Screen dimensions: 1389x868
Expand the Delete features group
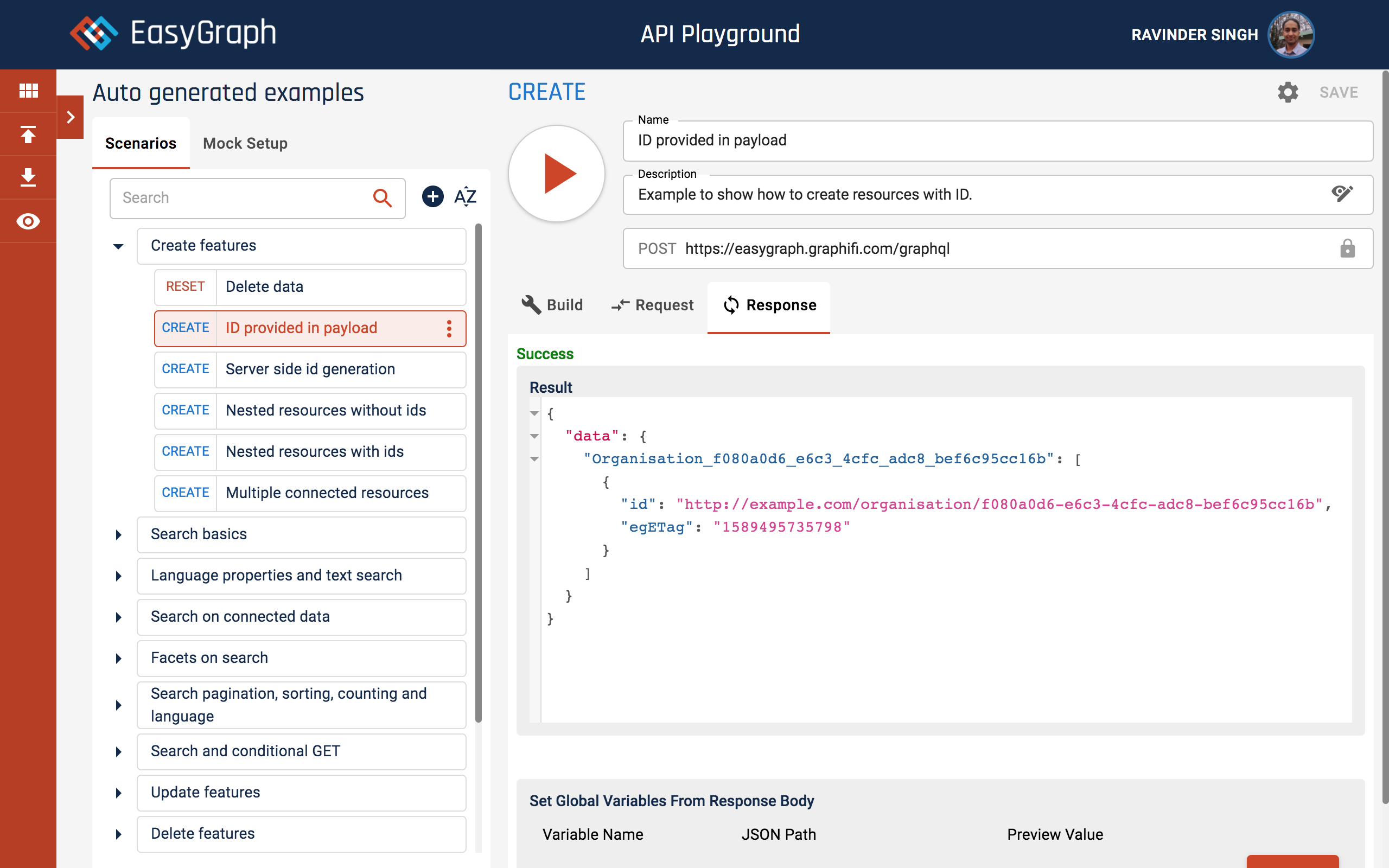[118, 834]
